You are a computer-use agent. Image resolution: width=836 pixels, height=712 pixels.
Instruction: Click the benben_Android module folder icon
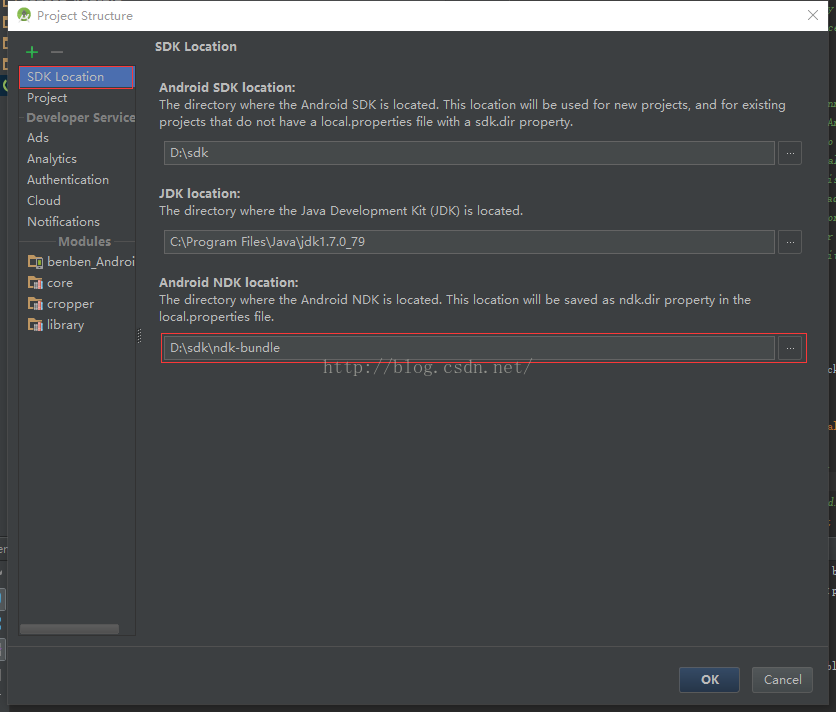click(35, 261)
